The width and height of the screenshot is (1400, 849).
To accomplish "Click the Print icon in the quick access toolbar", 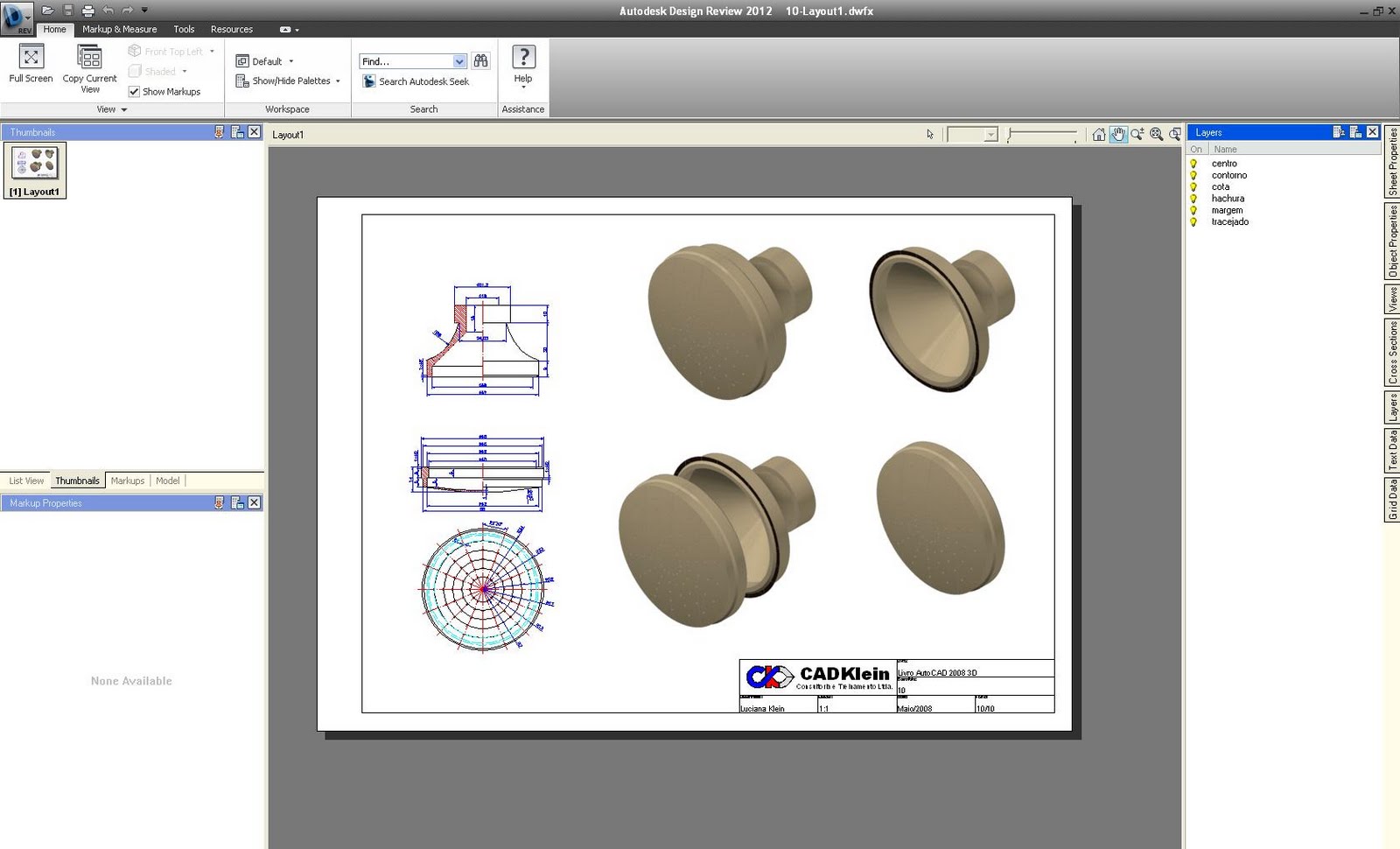I will click(86, 11).
